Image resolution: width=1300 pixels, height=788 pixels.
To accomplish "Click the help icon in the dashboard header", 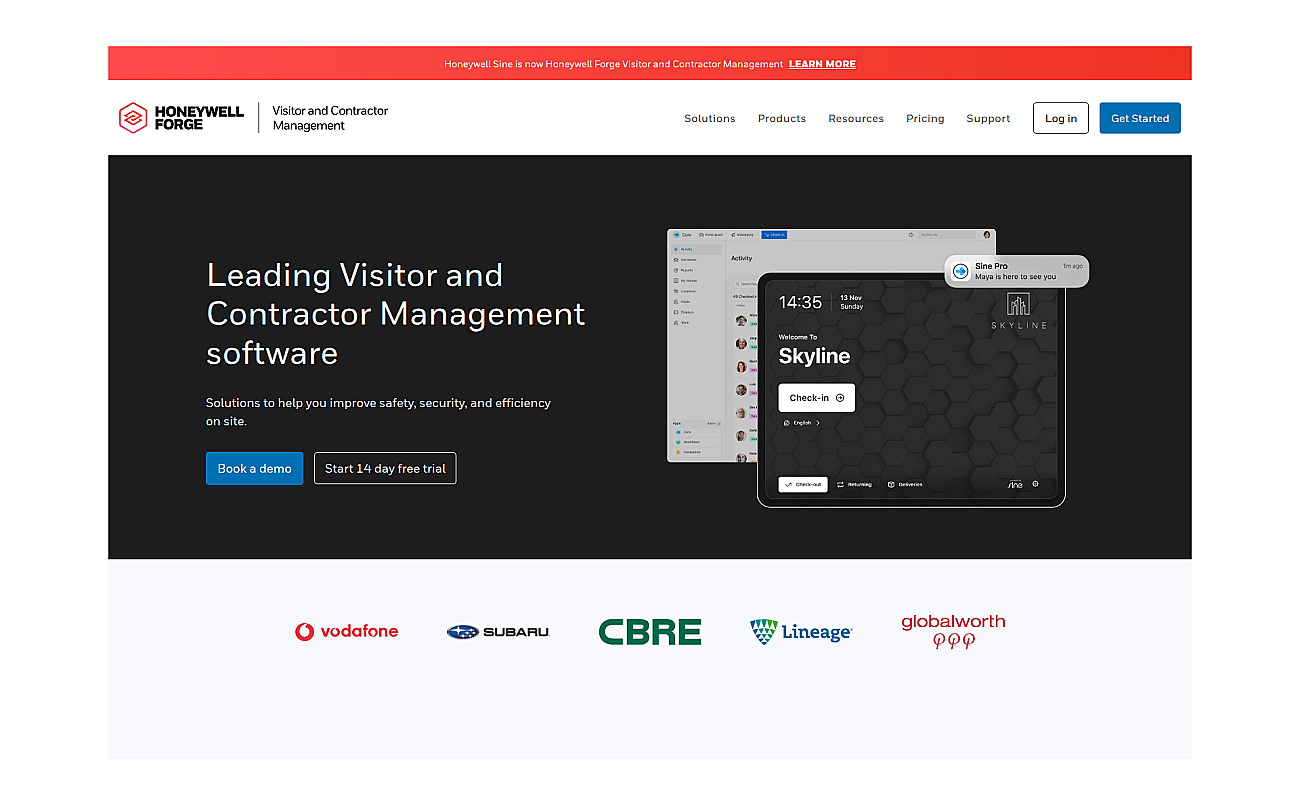I will pos(911,235).
